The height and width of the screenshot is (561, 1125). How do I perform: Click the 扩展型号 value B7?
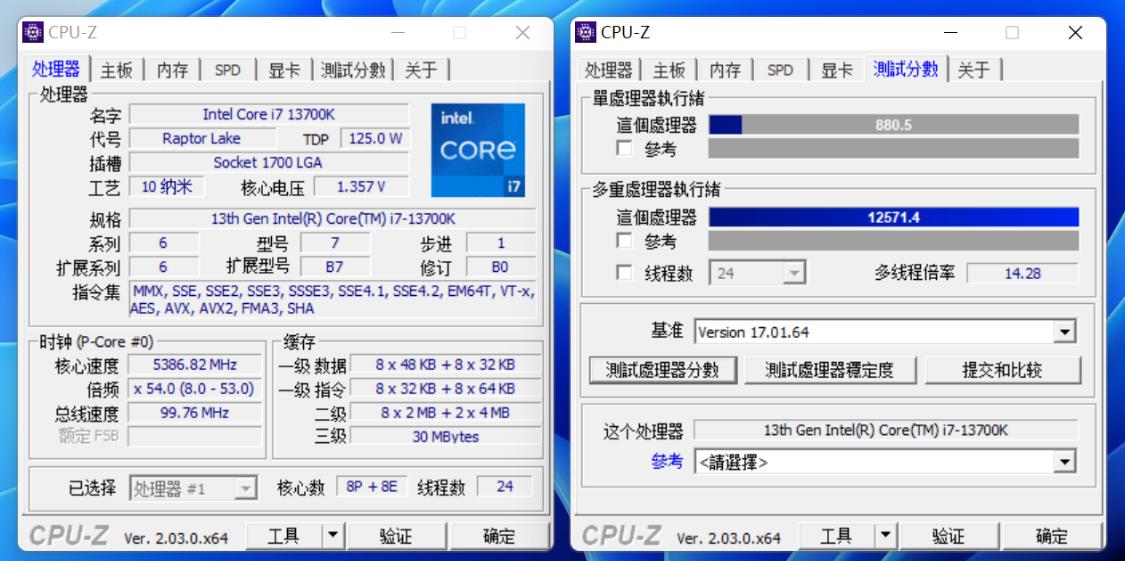point(334,267)
